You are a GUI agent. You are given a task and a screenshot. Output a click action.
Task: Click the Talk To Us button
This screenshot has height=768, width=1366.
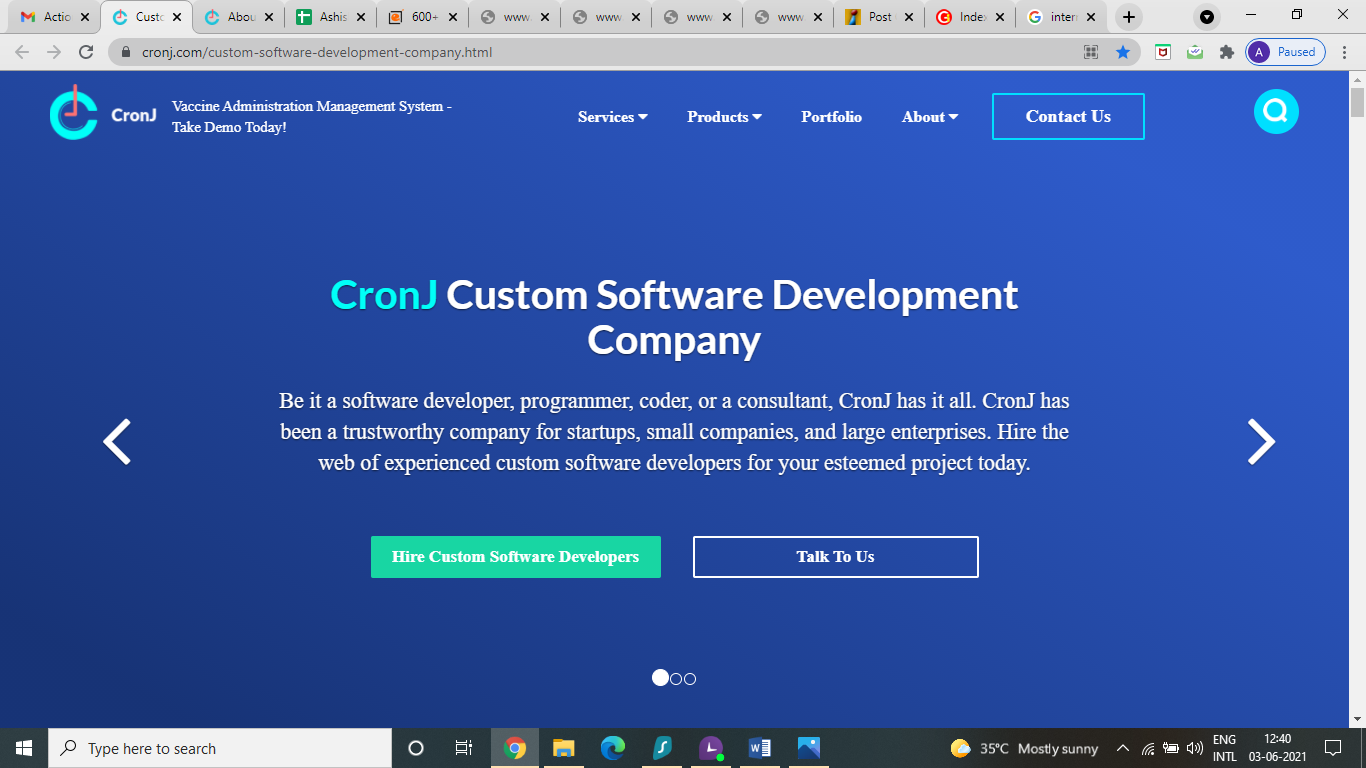[835, 557]
